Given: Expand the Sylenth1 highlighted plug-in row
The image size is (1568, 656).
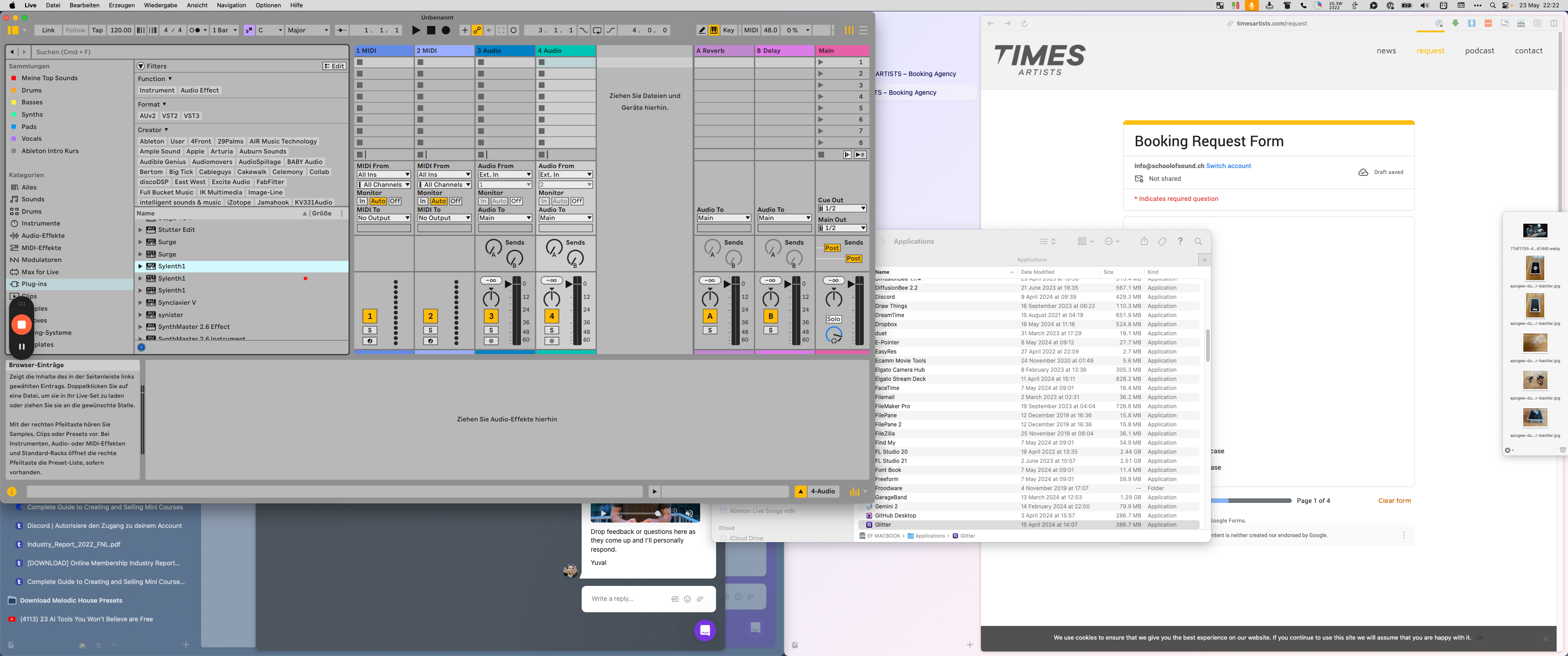Looking at the screenshot, I should pyautogui.click(x=140, y=266).
